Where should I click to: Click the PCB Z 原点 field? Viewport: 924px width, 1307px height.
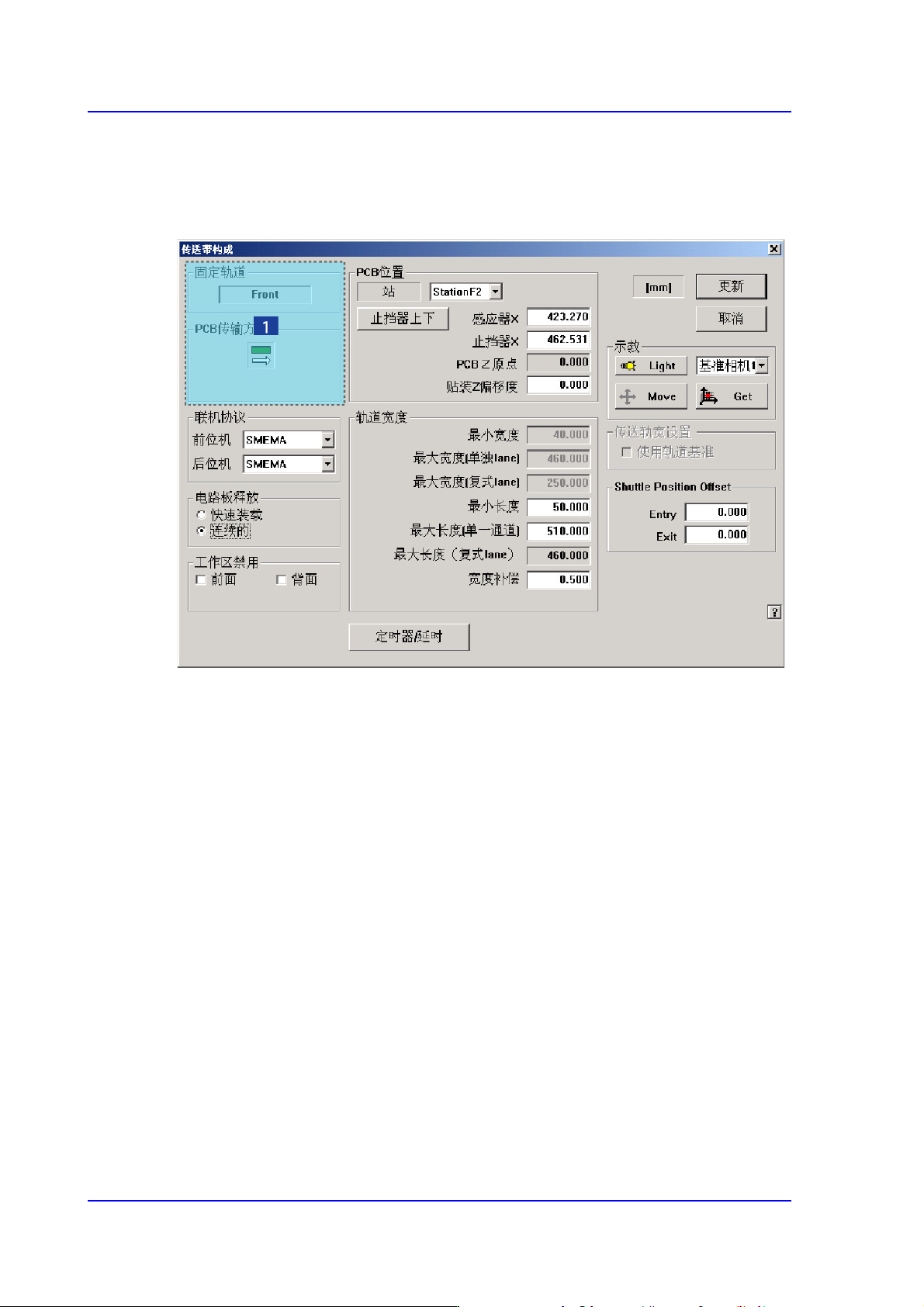[x=559, y=362]
